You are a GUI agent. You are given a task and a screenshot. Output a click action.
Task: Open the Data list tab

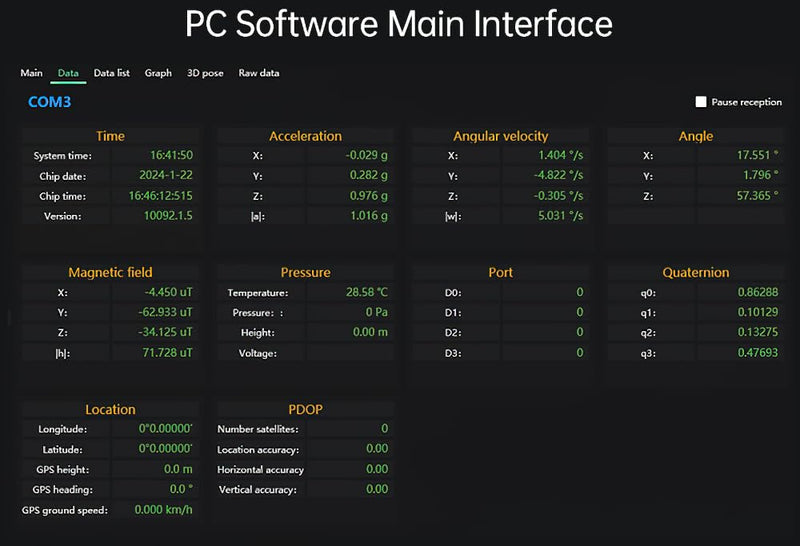point(112,73)
